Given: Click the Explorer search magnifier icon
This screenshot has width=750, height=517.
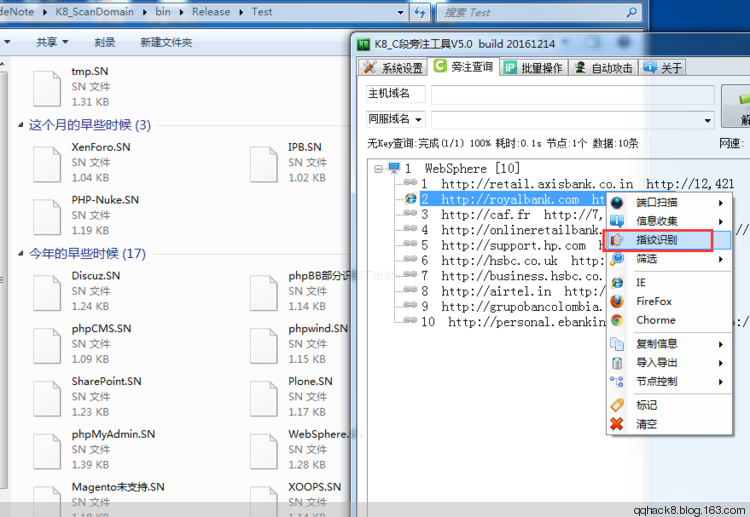Looking at the screenshot, I should [631, 12].
